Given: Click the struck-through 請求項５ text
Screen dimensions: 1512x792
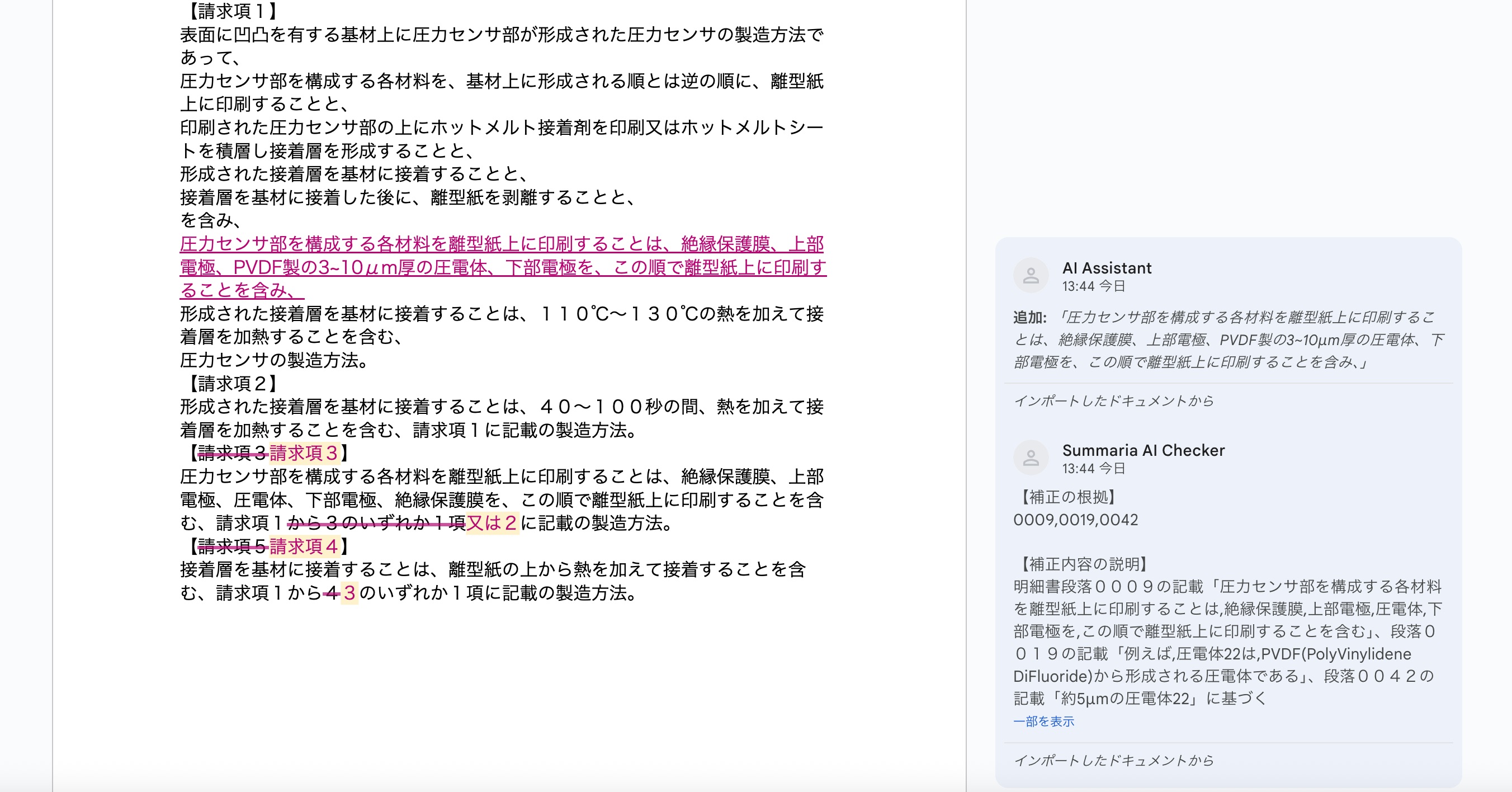Looking at the screenshot, I should click(x=233, y=546).
